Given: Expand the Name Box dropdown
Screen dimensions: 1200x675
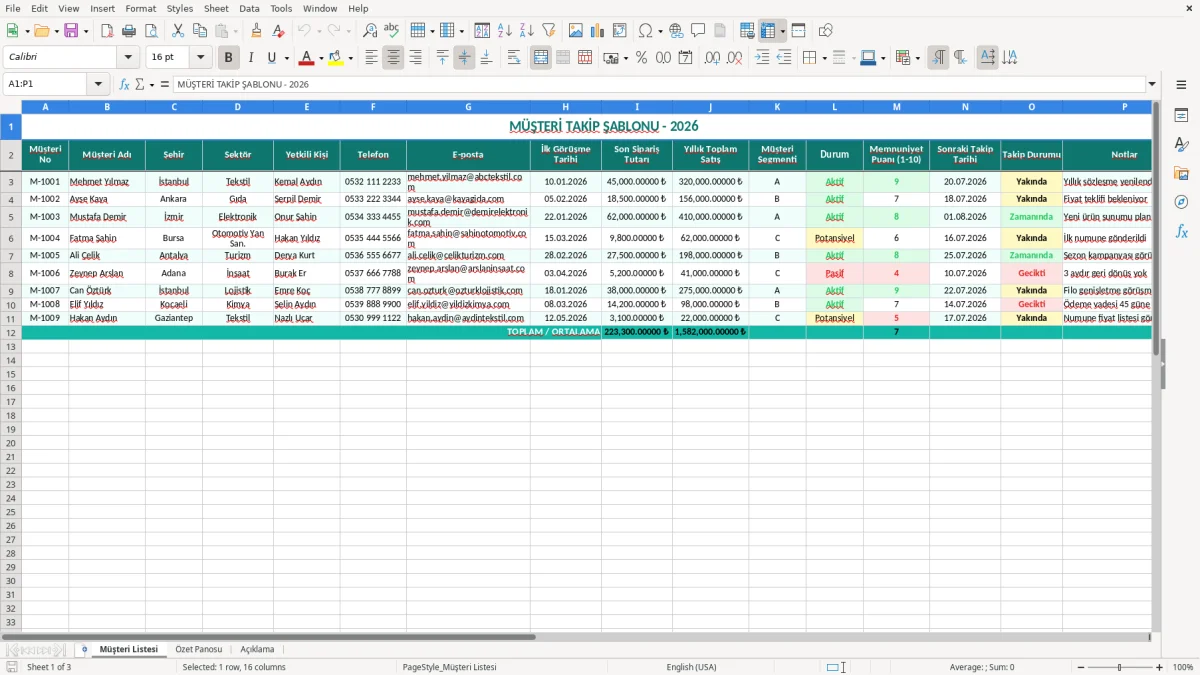Looking at the screenshot, I should click(x=98, y=84).
